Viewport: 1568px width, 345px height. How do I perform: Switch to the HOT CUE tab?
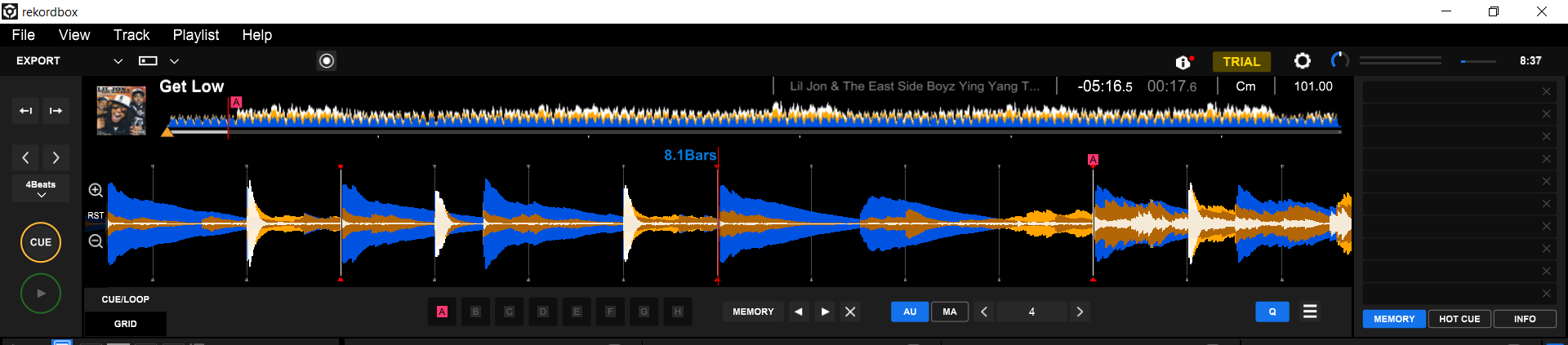(1459, 319)
